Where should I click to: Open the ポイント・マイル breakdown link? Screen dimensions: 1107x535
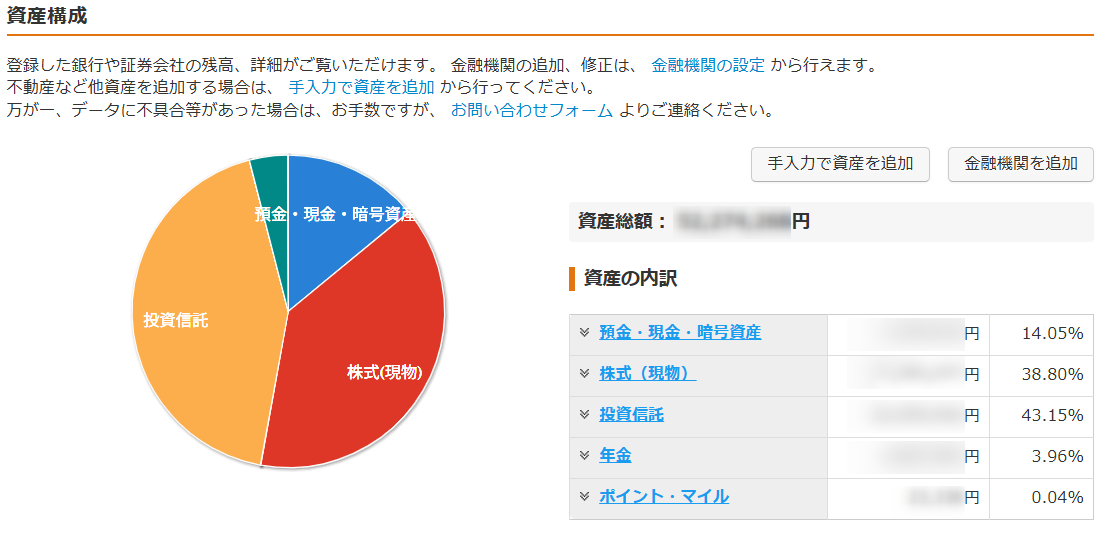tap(664, 497)
